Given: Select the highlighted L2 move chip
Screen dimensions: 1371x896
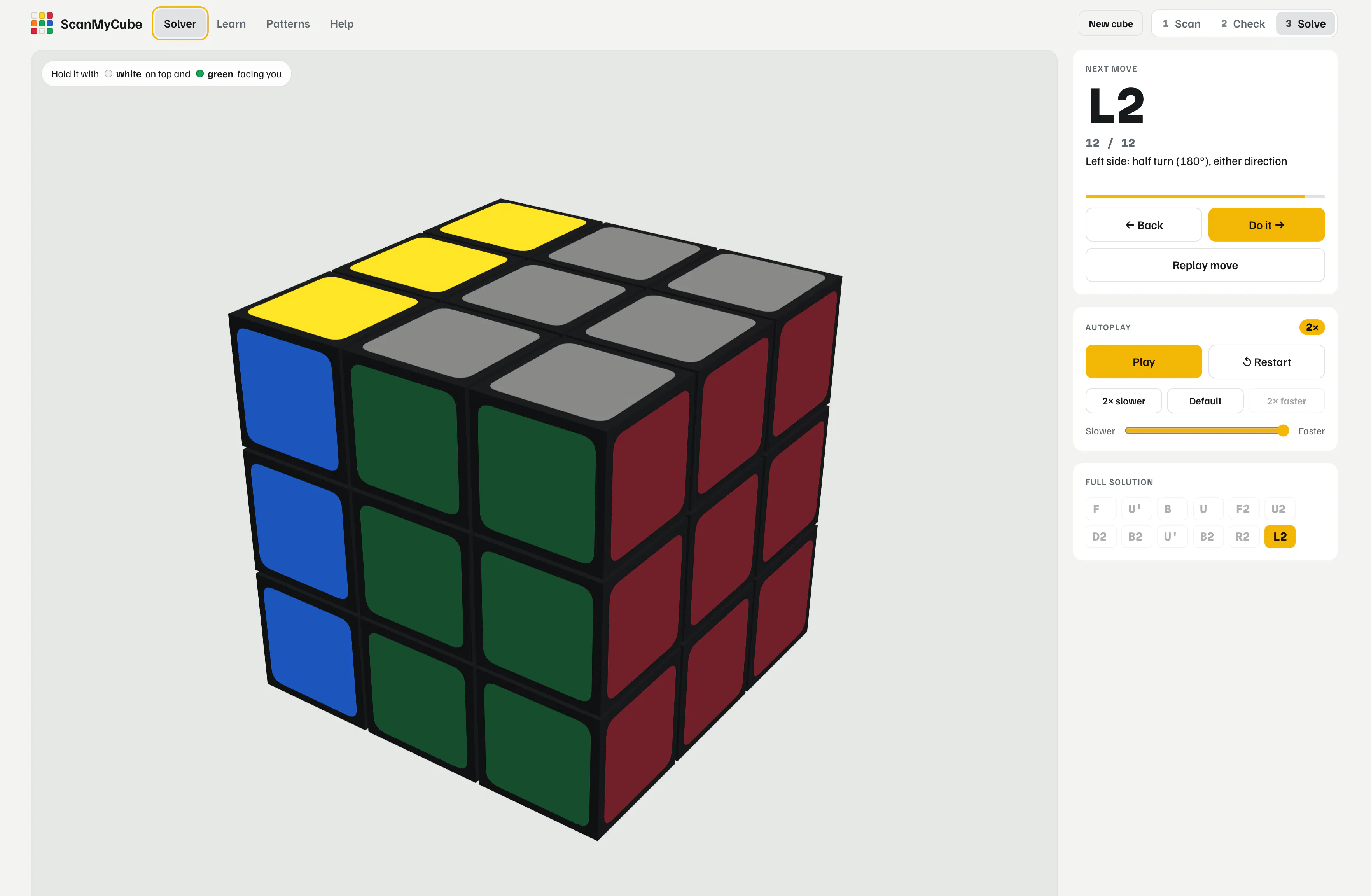Looking at the screenshot, I should 1279,536.
